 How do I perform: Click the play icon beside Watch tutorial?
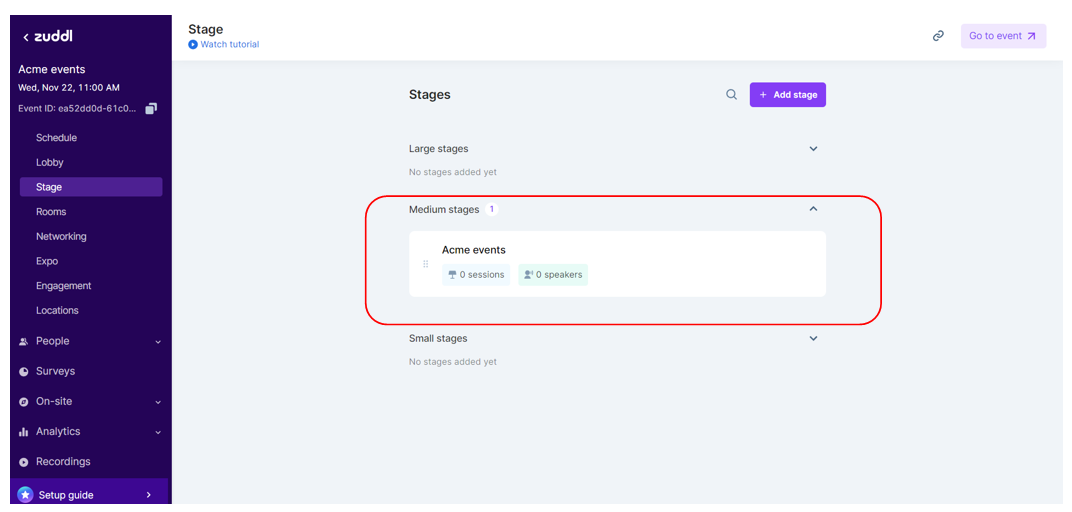tap(193, 45)
